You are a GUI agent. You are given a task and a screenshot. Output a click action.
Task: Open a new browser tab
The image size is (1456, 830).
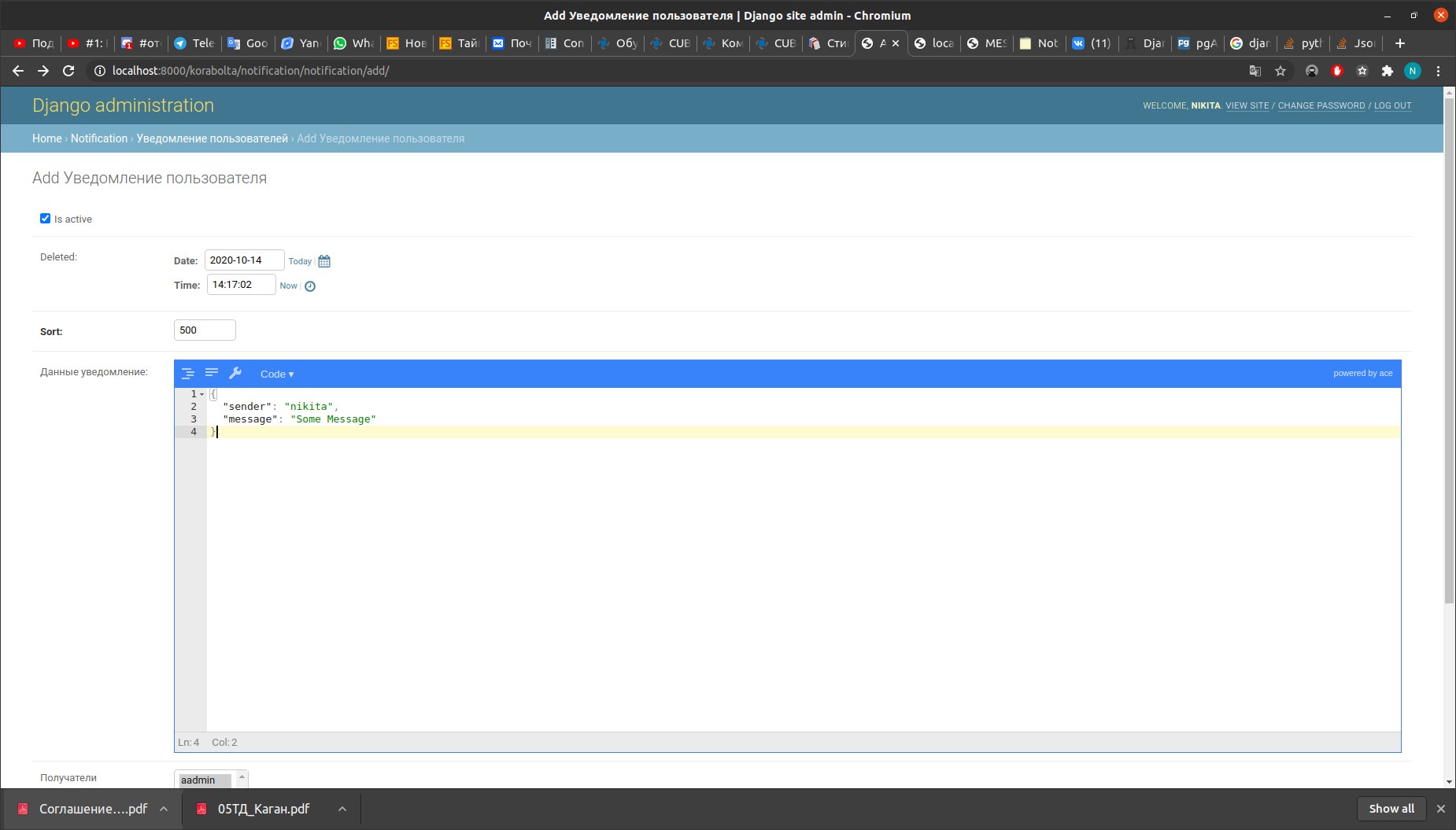pos(1399,43)
